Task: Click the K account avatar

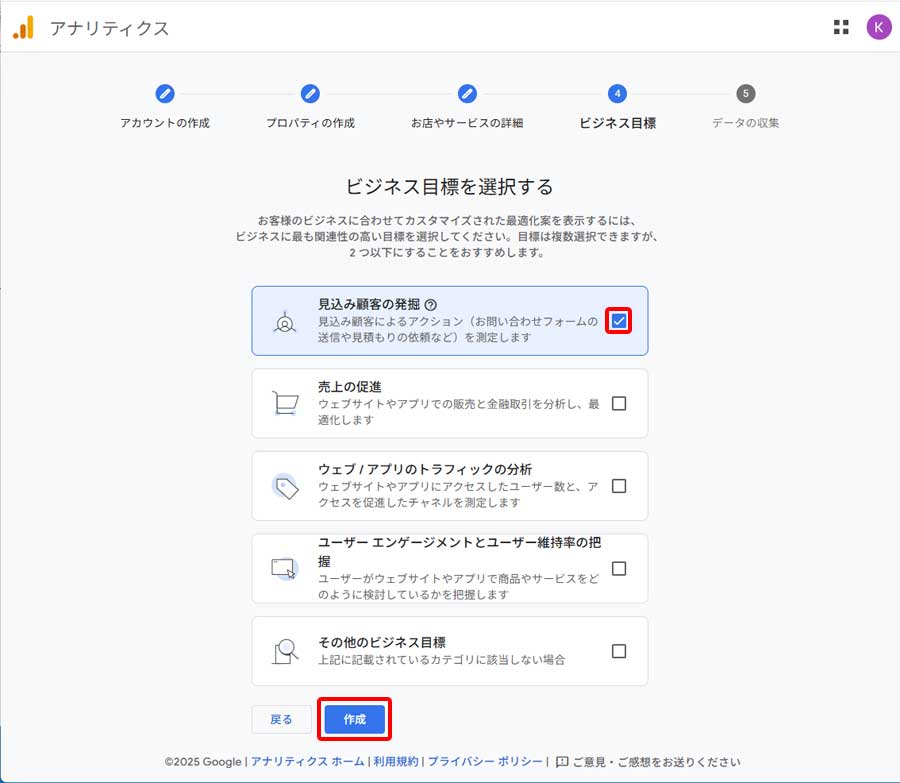Action: pos(878,28)
